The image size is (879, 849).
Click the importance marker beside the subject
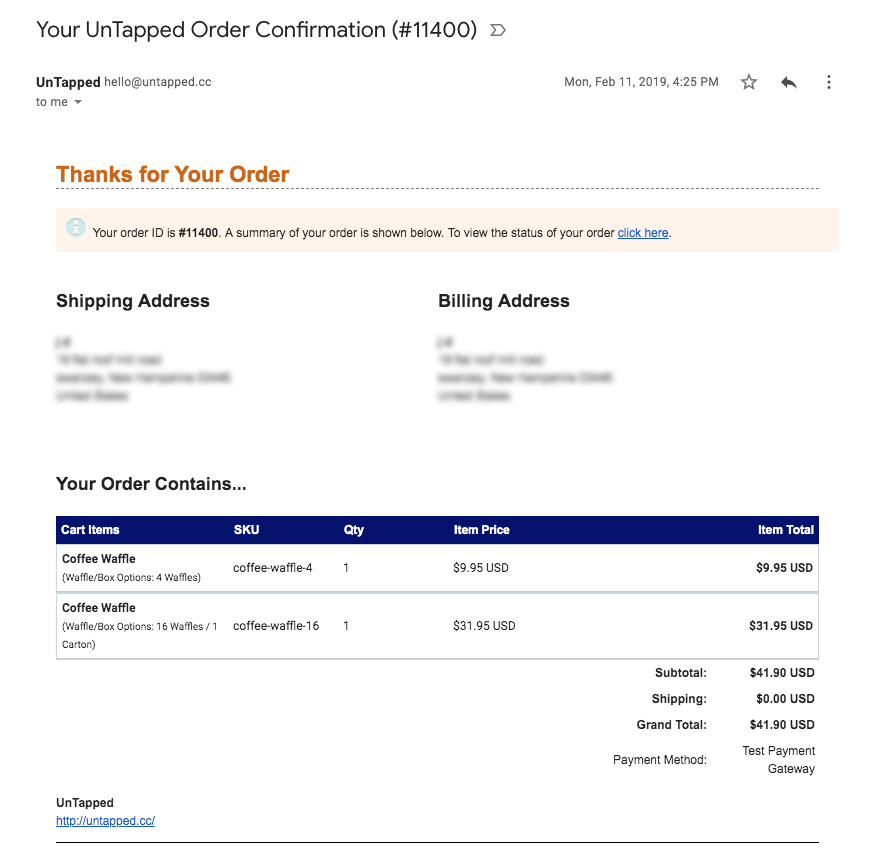[498, 30]
